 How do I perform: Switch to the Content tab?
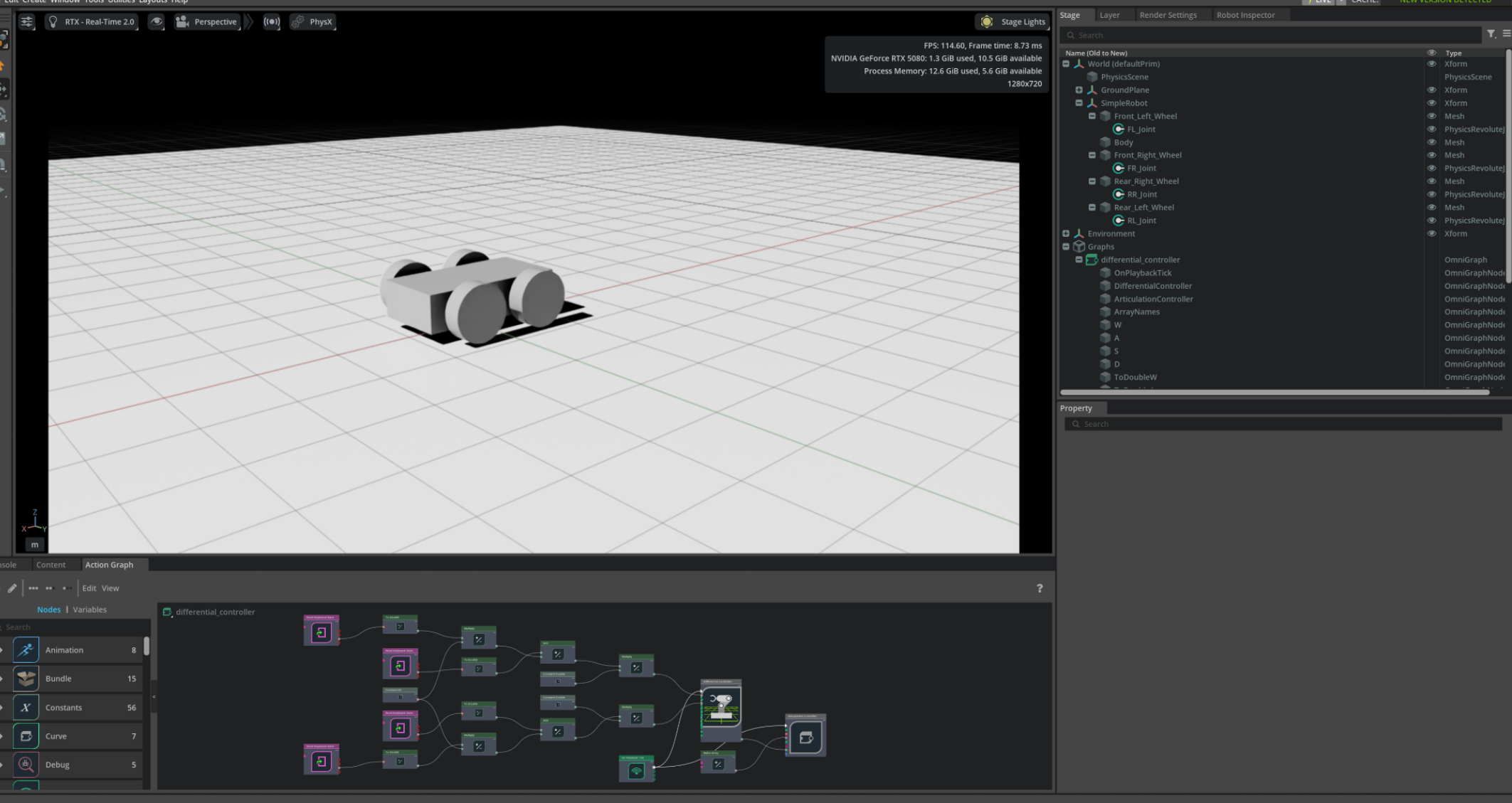pos(51,565)
